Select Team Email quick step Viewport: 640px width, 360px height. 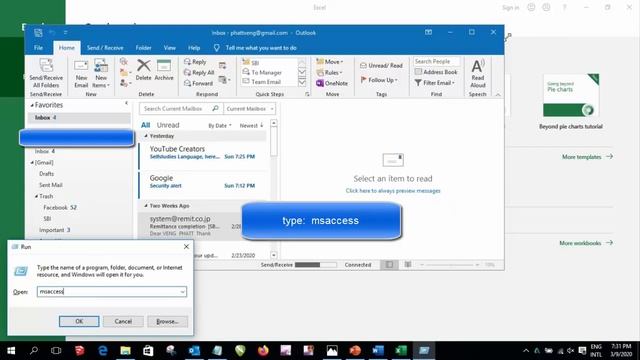(x=269, y=82)
